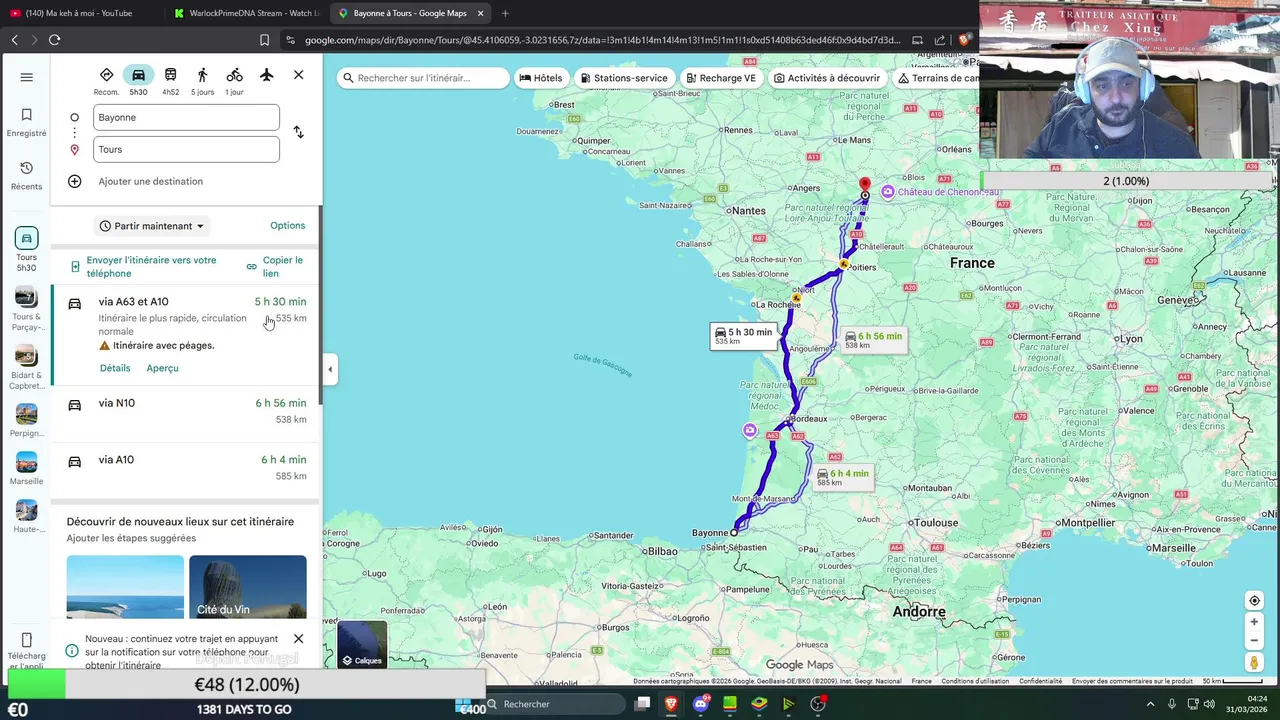Open the Tours & Parçay recent item
The height and width of the screenshot is (720, 1280).
pos(27,309)
